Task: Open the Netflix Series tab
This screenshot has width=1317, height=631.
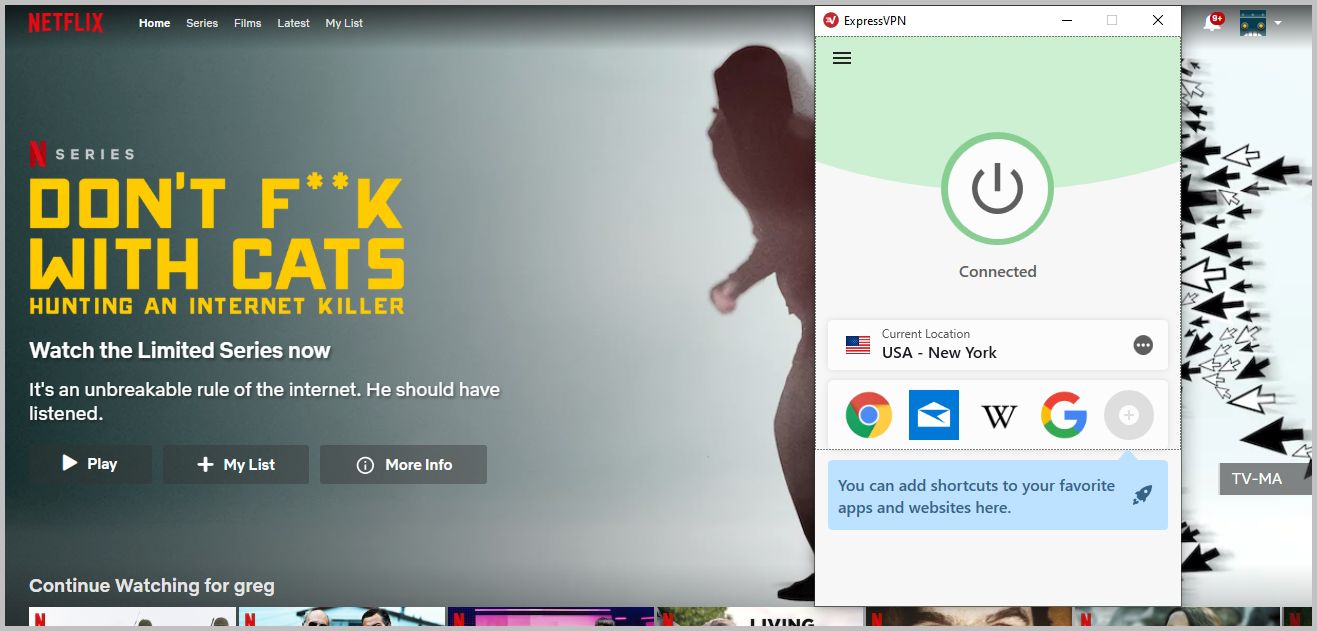Action: pyautogui.click(x=202, y=23)
